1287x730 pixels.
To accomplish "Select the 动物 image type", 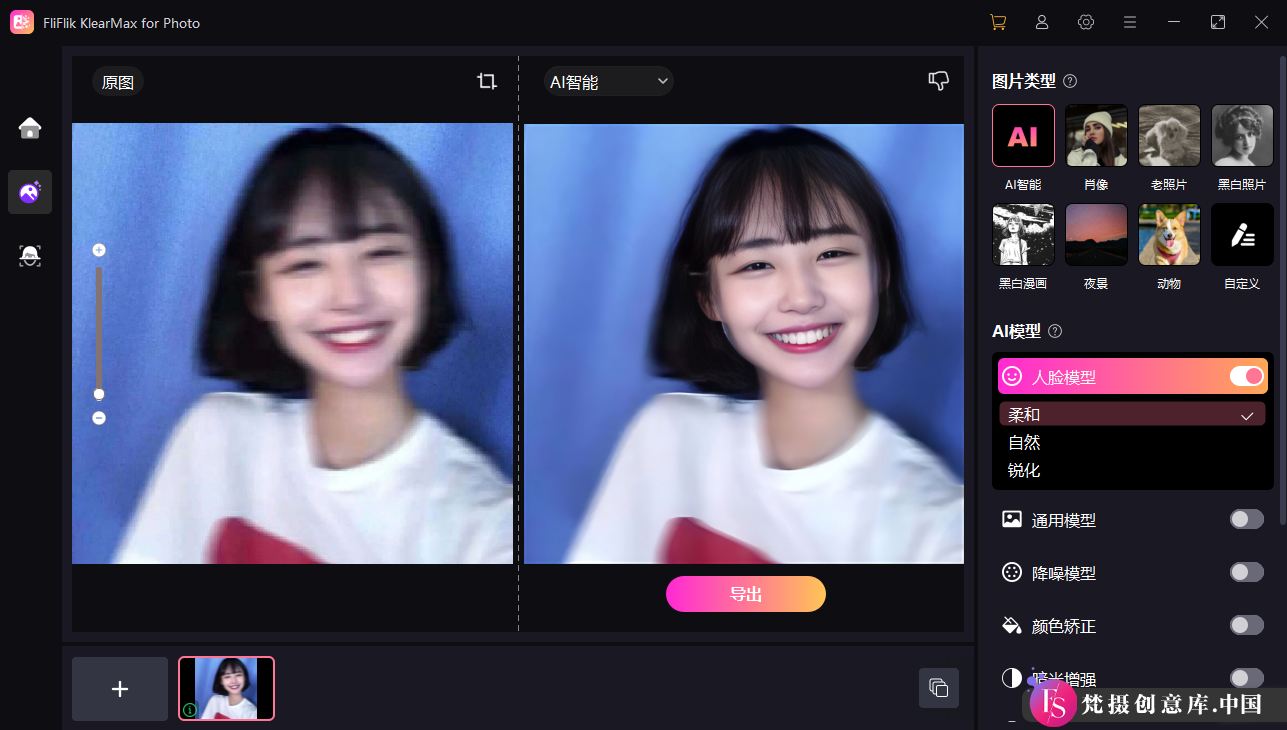I will pyautogui.click(x=1169, y=235).
